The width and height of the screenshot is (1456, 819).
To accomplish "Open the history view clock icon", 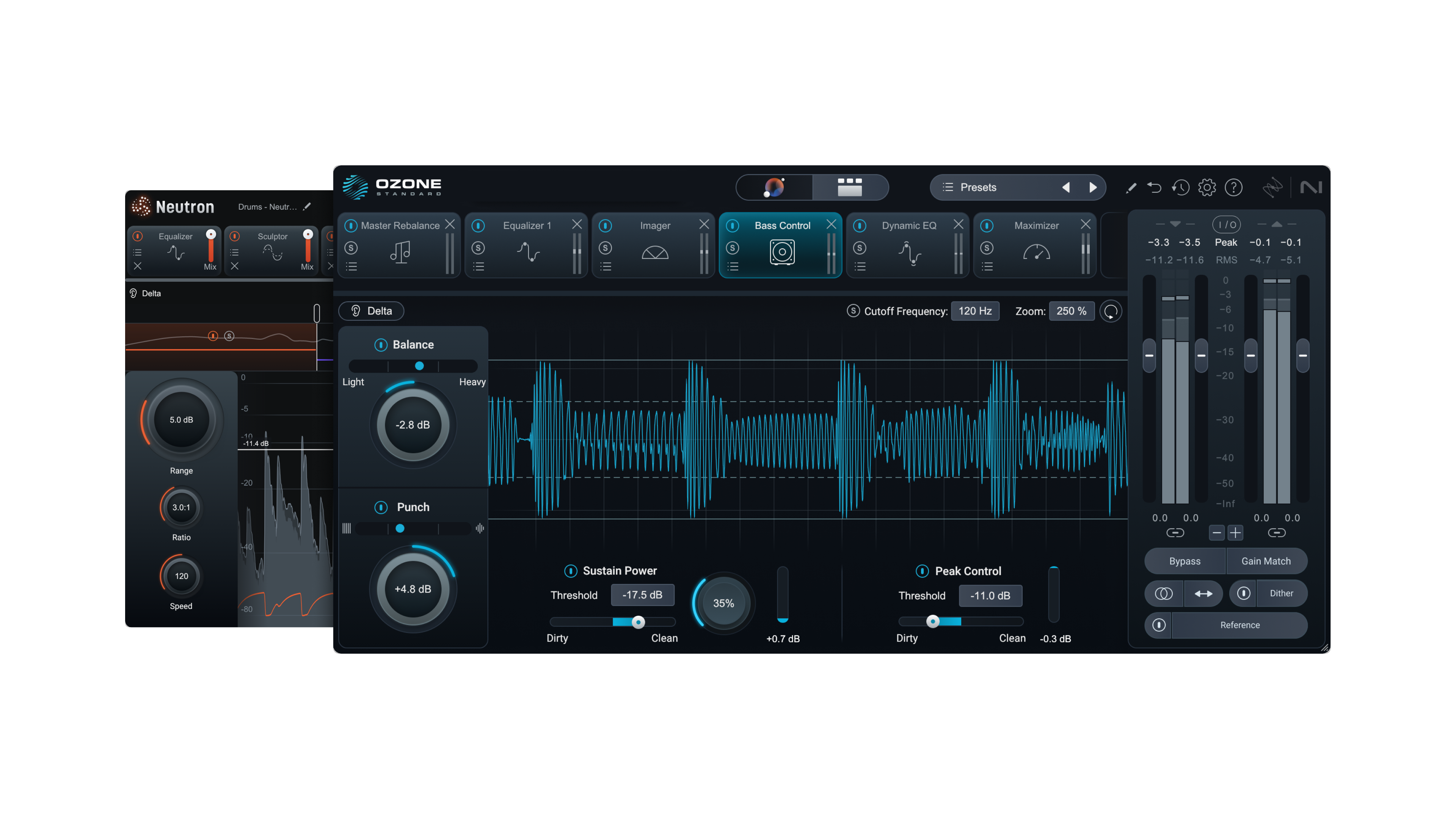I will pos(1181,187).
